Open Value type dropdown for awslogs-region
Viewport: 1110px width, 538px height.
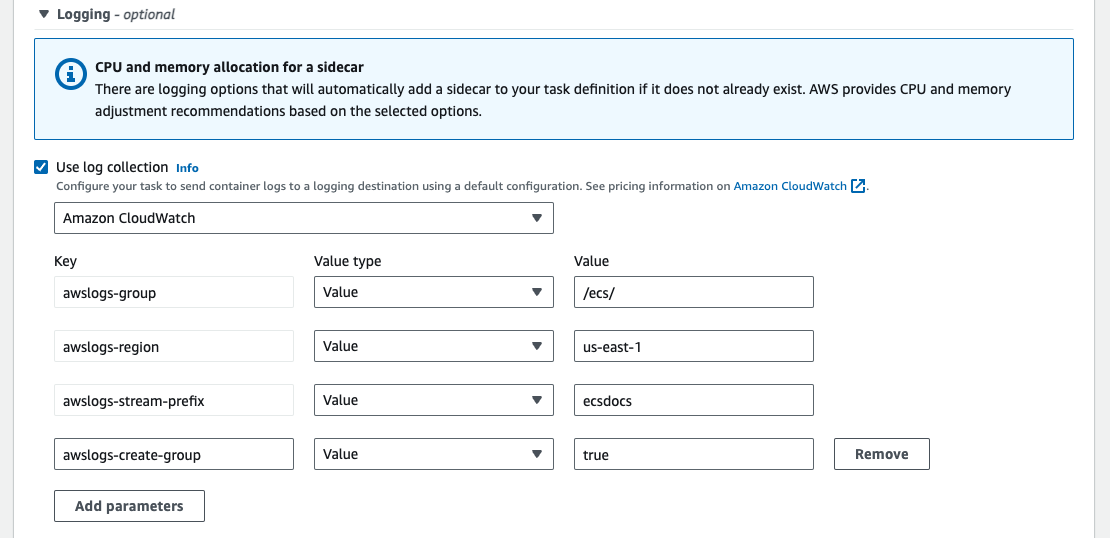pos(434,346)
